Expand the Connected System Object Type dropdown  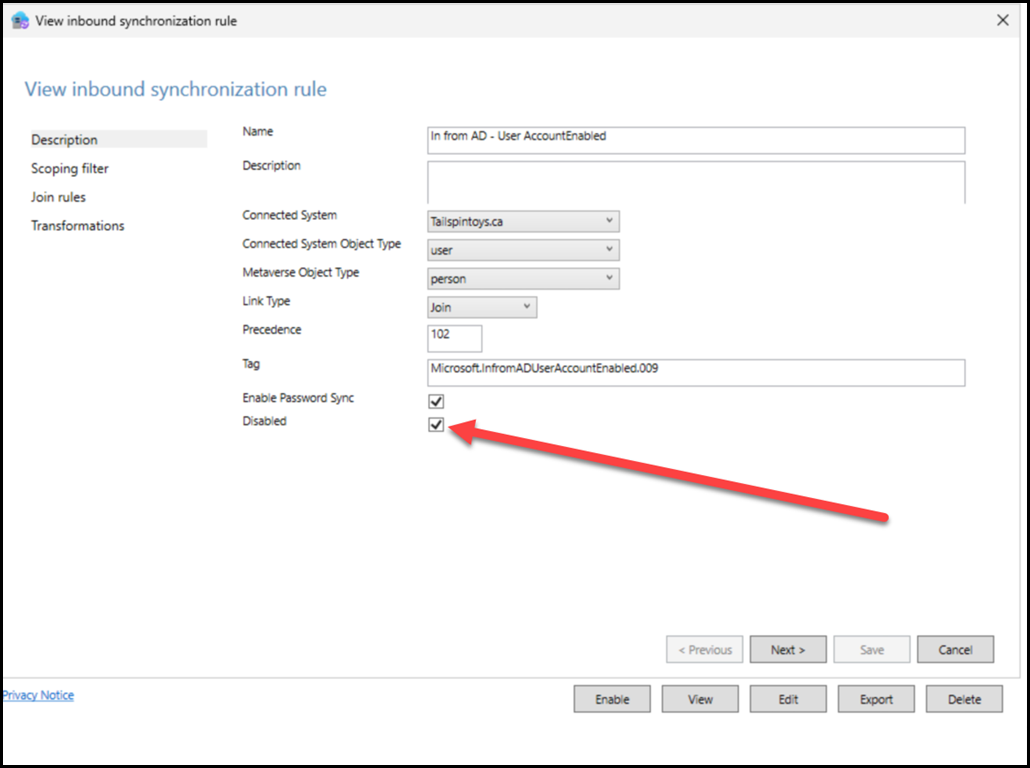tap(523, 250)
